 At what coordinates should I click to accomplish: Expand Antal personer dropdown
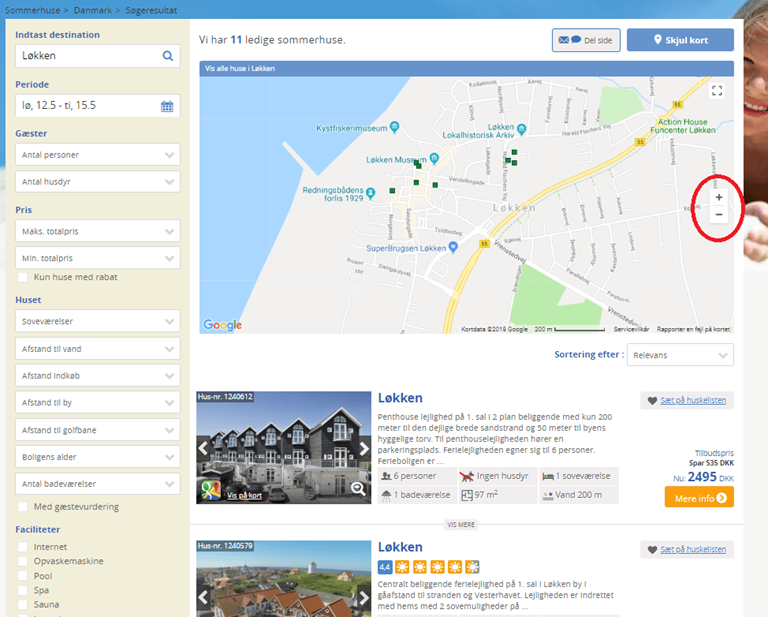(x=98, y=155)
